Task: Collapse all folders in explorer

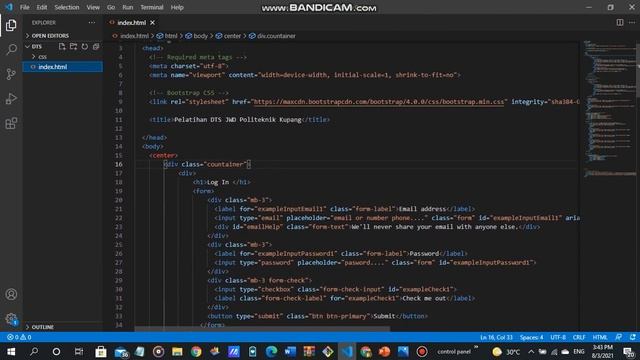Action: point(96,47)
